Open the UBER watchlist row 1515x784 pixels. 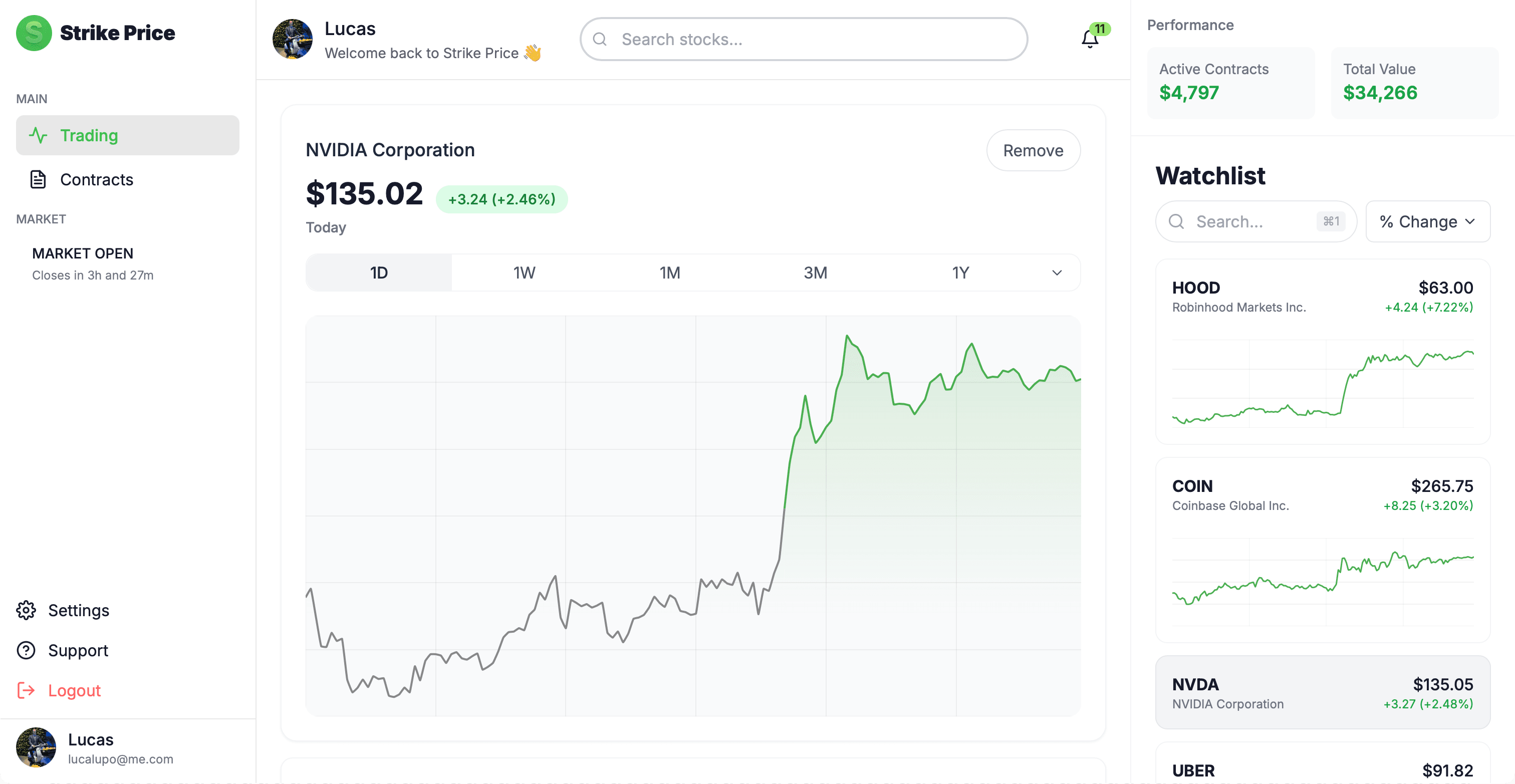[x=1323, y=763]
